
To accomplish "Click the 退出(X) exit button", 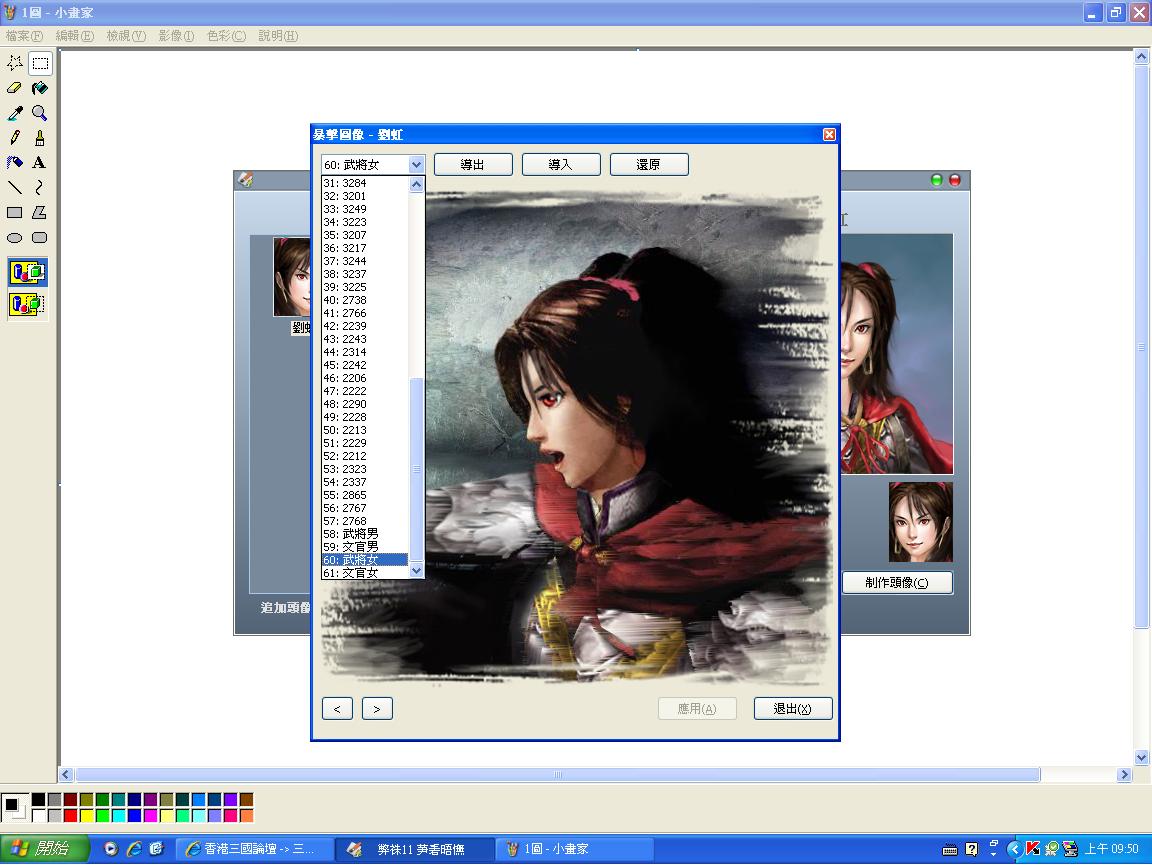I will click(793, 708).
